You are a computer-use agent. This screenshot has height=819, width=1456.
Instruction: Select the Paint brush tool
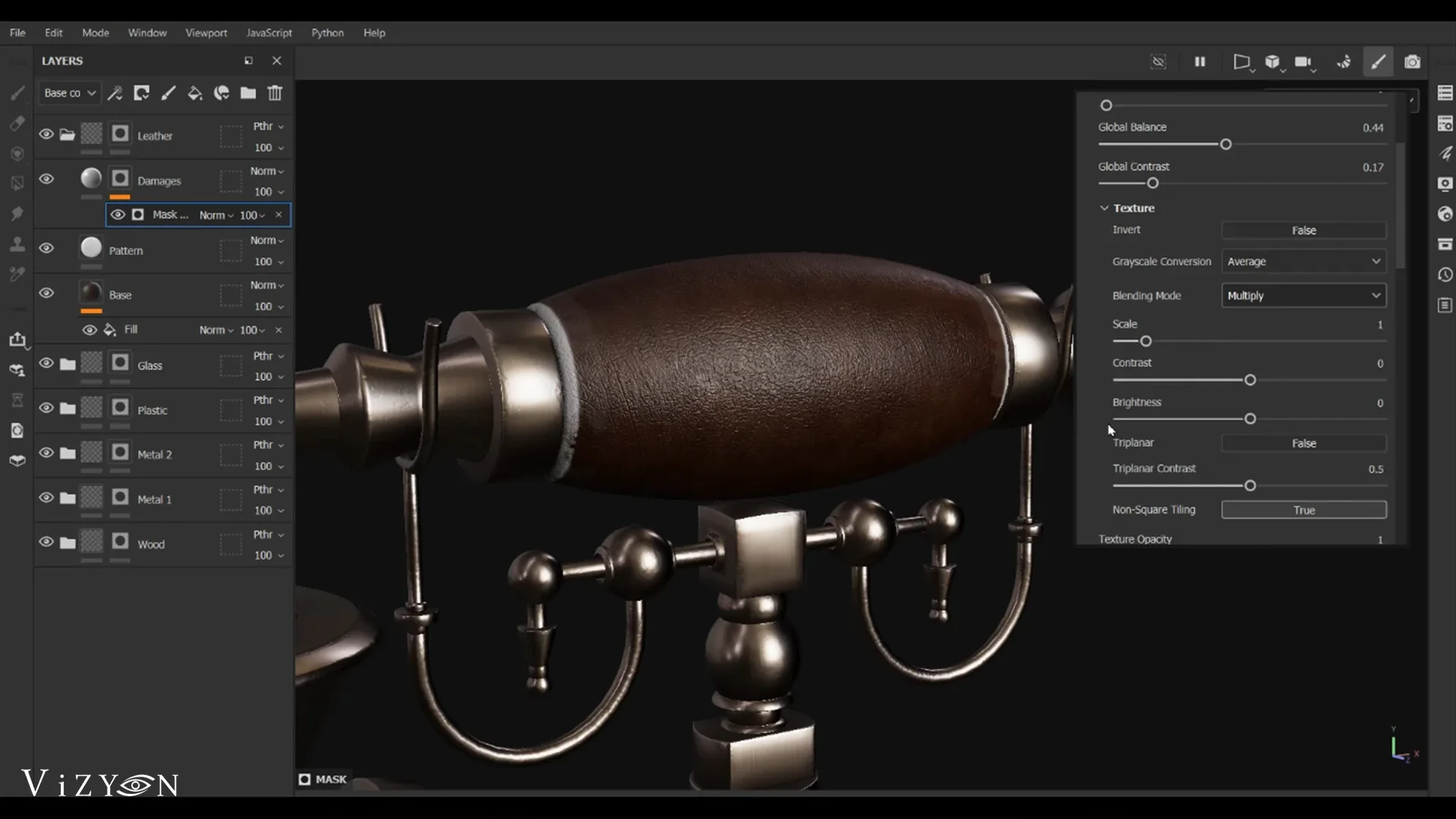17,93
